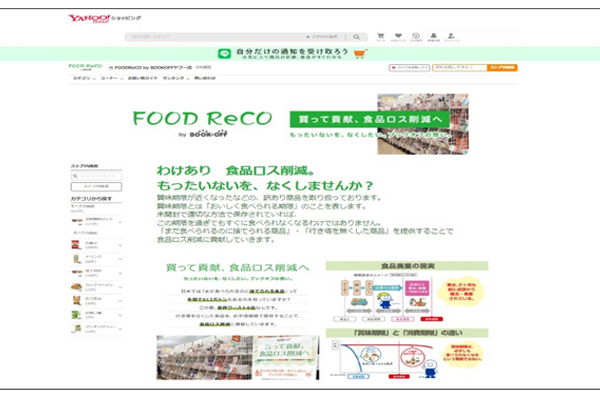Click the 「賞味期限」と「消費期限」の違い infographic
Image resolution: width=600 pixels, height=400 pixels.
pyautogui.click(x=407, y=354)
